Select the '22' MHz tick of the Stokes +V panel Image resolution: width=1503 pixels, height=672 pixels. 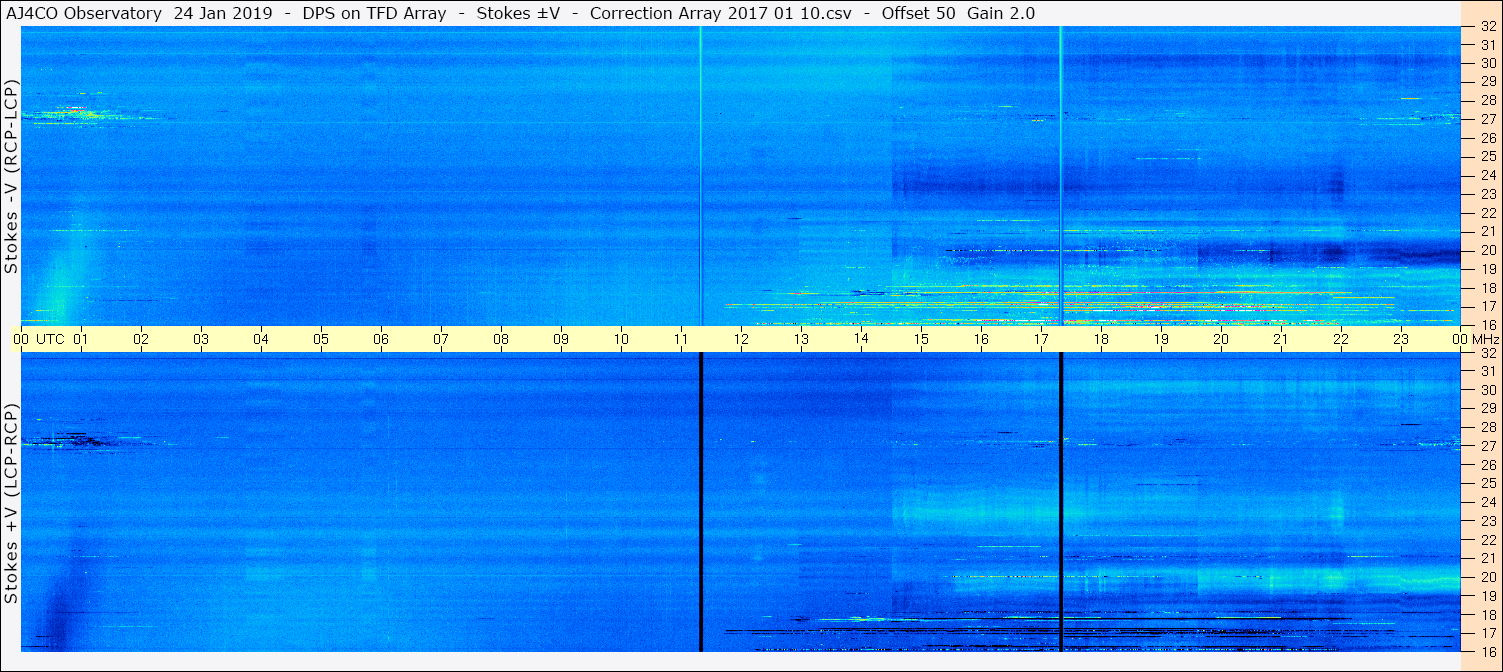(1487, 539)
